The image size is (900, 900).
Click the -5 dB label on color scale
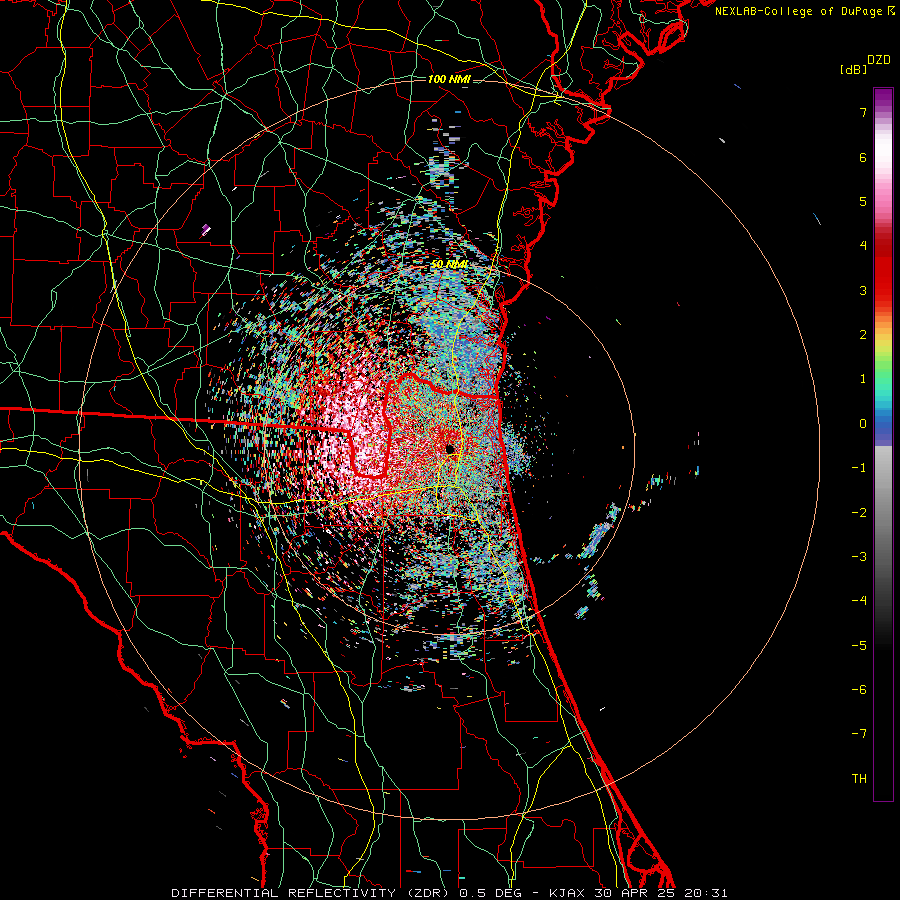click(x=859, y=646)
